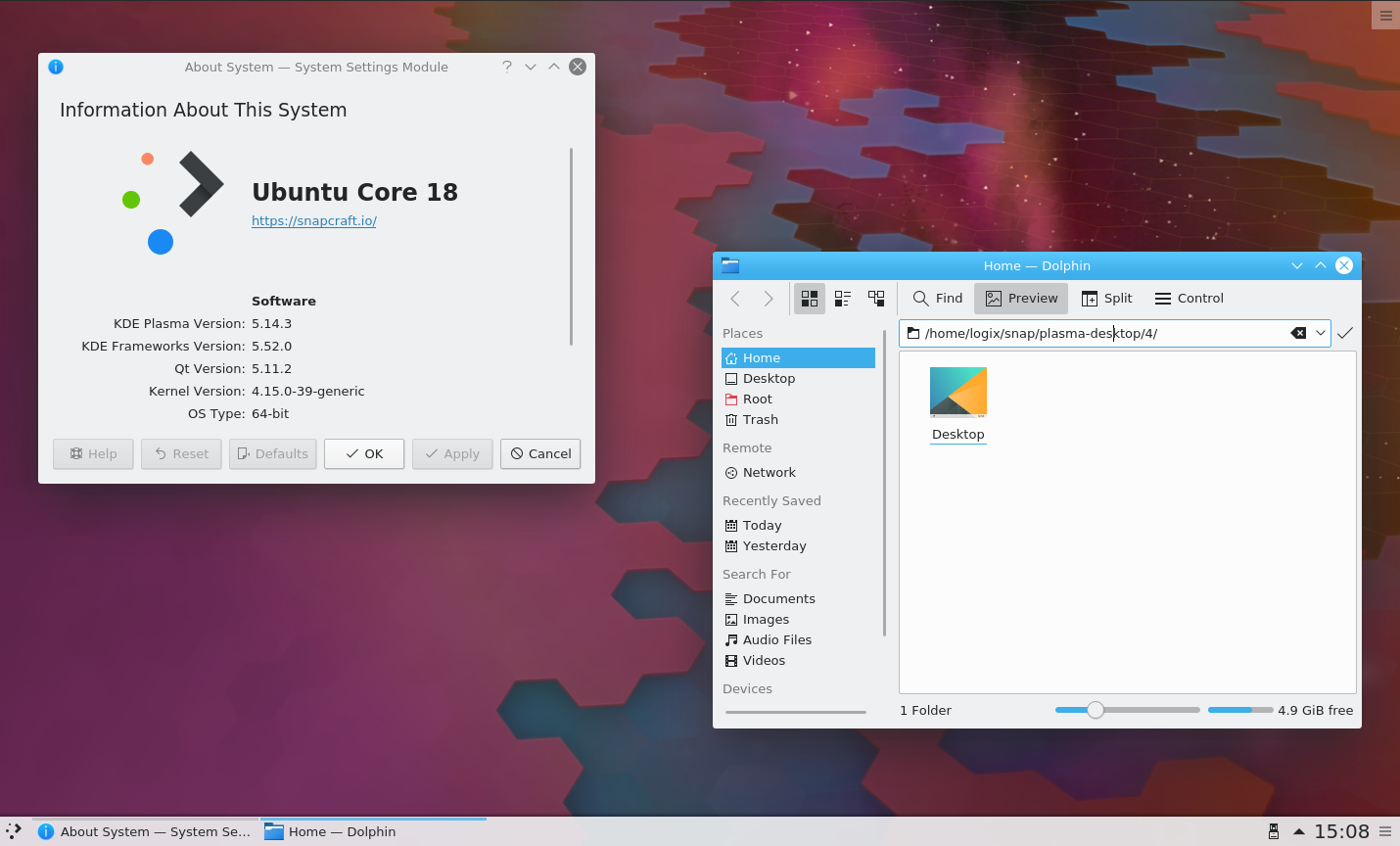Open the application launcher menu
The width and height of the screenshot is (1400, 846).
point(14,831)
